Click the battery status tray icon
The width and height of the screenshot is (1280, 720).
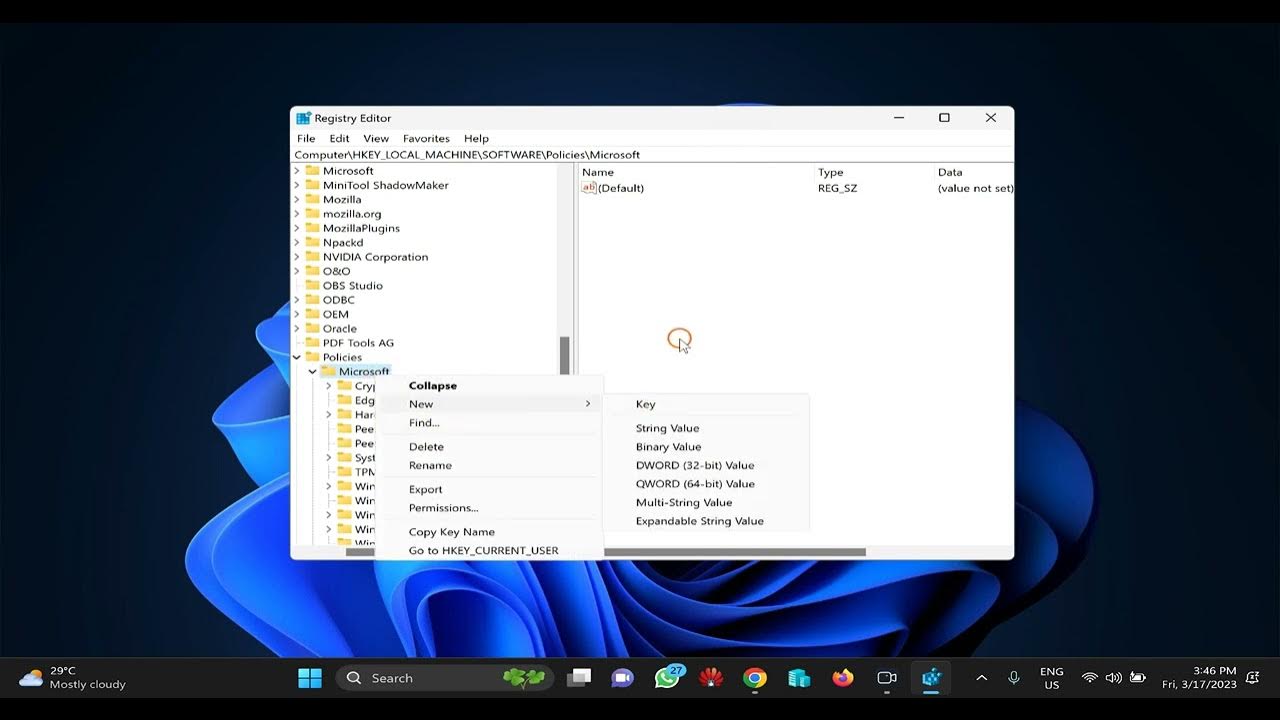(x=1137, y=678)
